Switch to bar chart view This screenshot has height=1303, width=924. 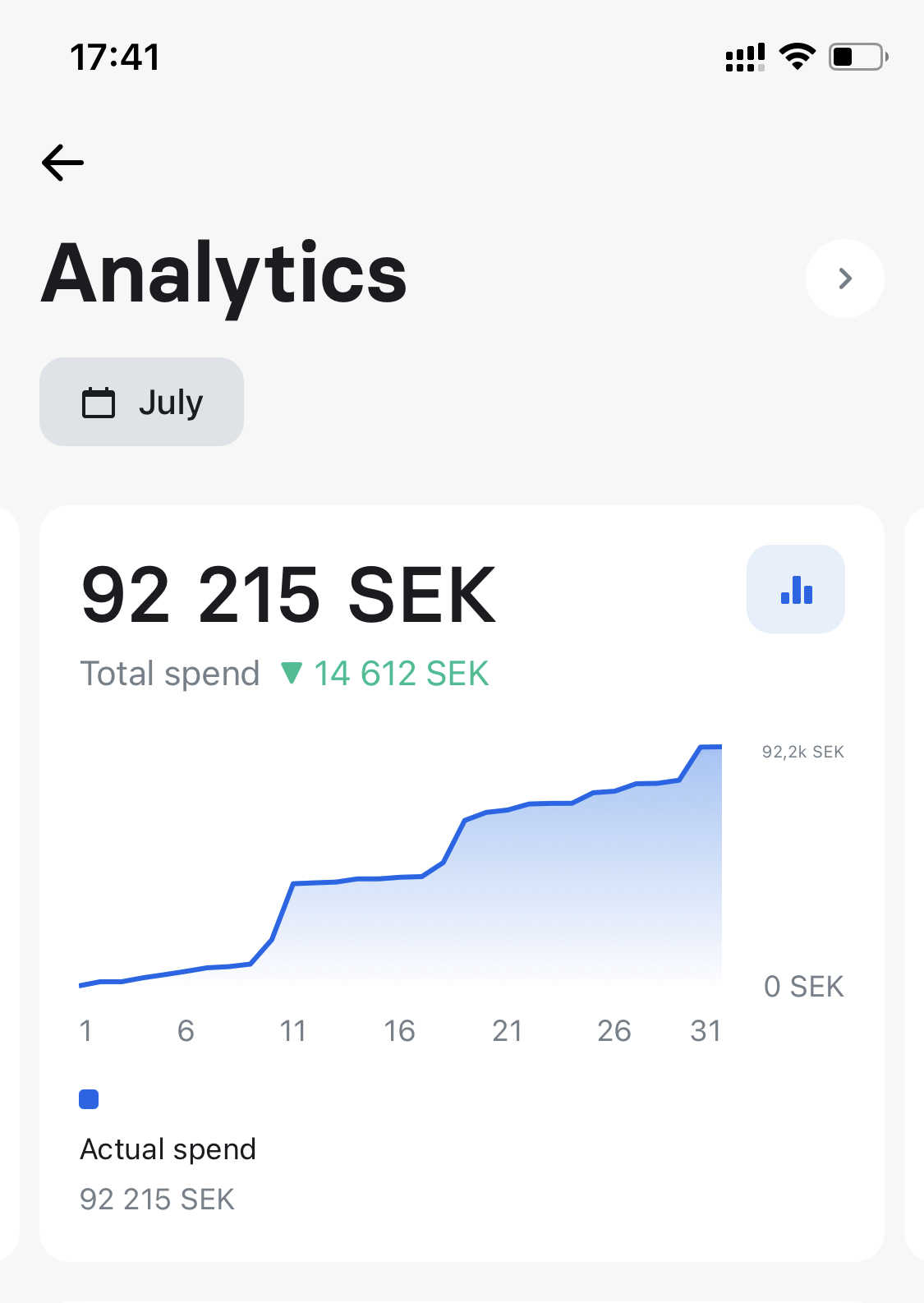coord(795,589)
